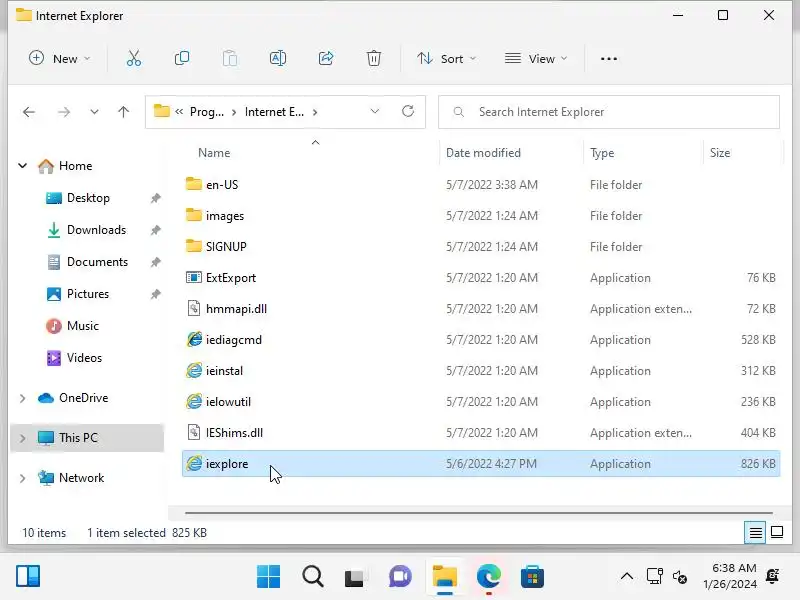
Task: Click the Share icon in toolbar
Action: tap(326, 58)
